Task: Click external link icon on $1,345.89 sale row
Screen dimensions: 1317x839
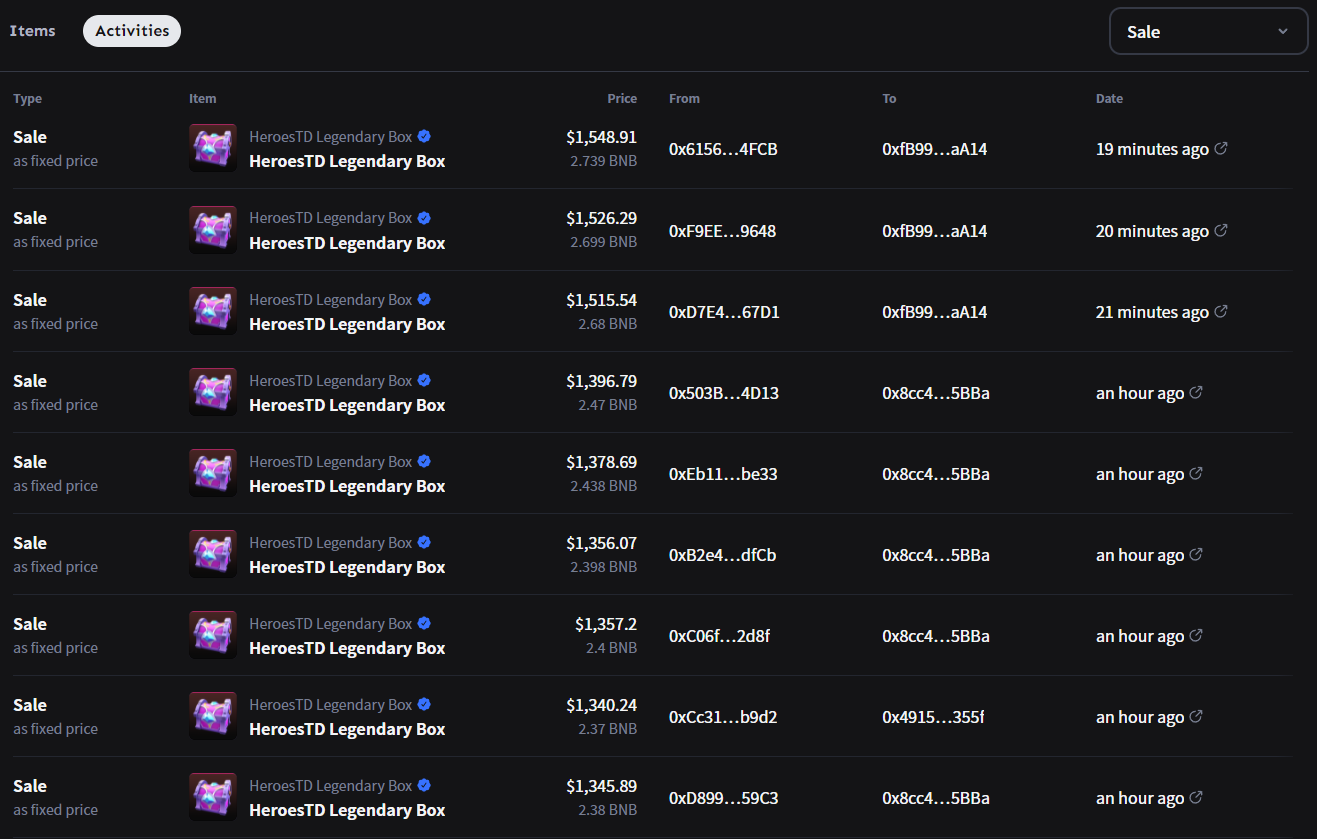Action: click(x=1196, y=798)
